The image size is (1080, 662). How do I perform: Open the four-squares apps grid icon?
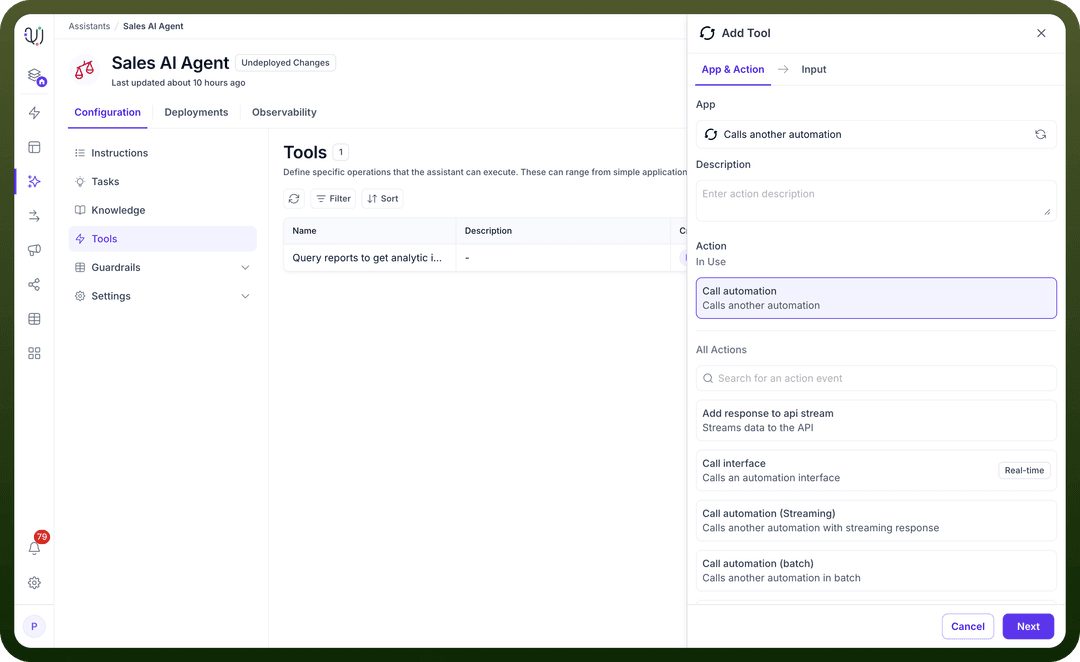[x=34, y=353]
